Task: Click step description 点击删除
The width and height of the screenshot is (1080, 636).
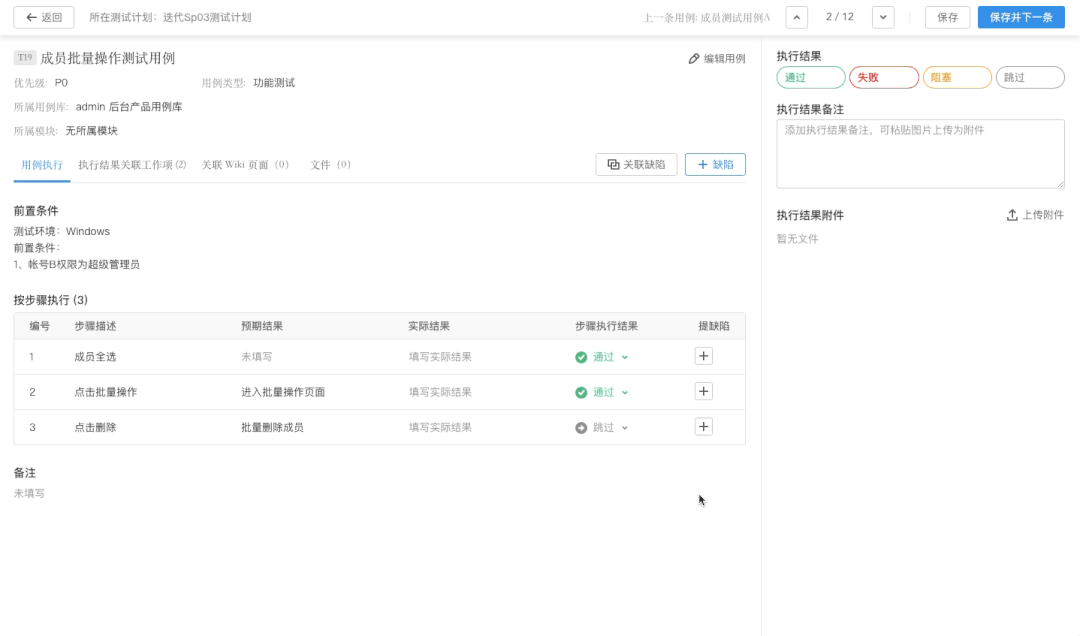Action: coord(95,427)
